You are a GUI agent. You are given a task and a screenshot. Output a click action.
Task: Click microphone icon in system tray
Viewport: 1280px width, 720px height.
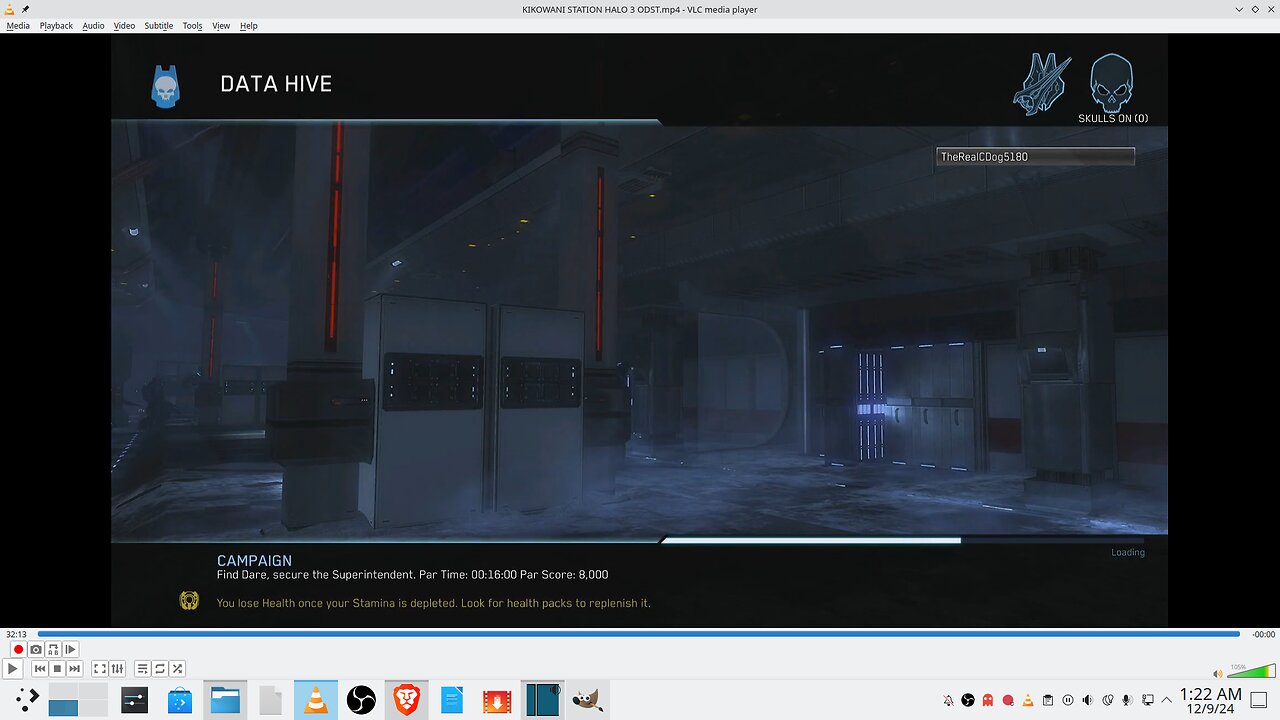(1128, 700)
